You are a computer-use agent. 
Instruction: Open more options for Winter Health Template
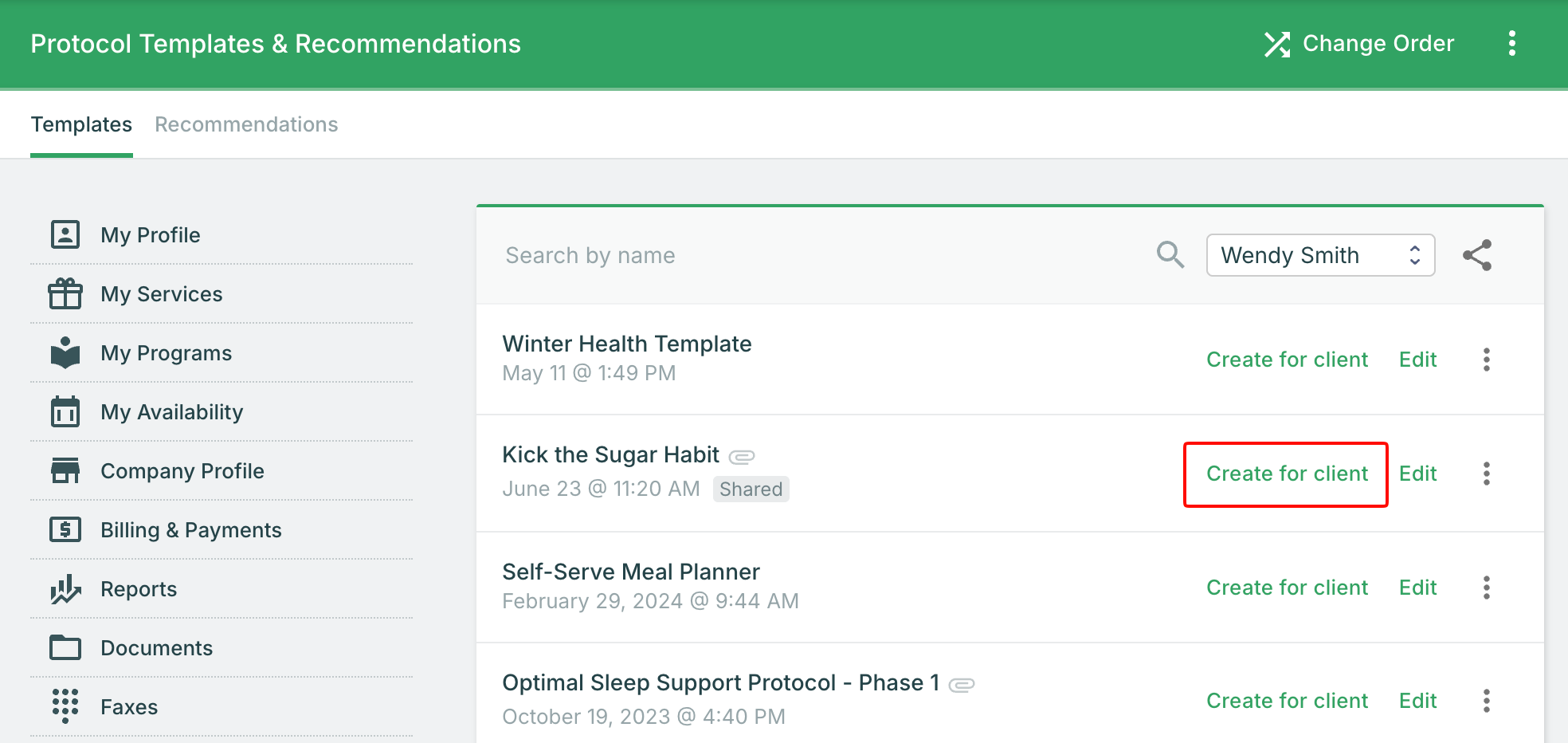click(1486, 360)
